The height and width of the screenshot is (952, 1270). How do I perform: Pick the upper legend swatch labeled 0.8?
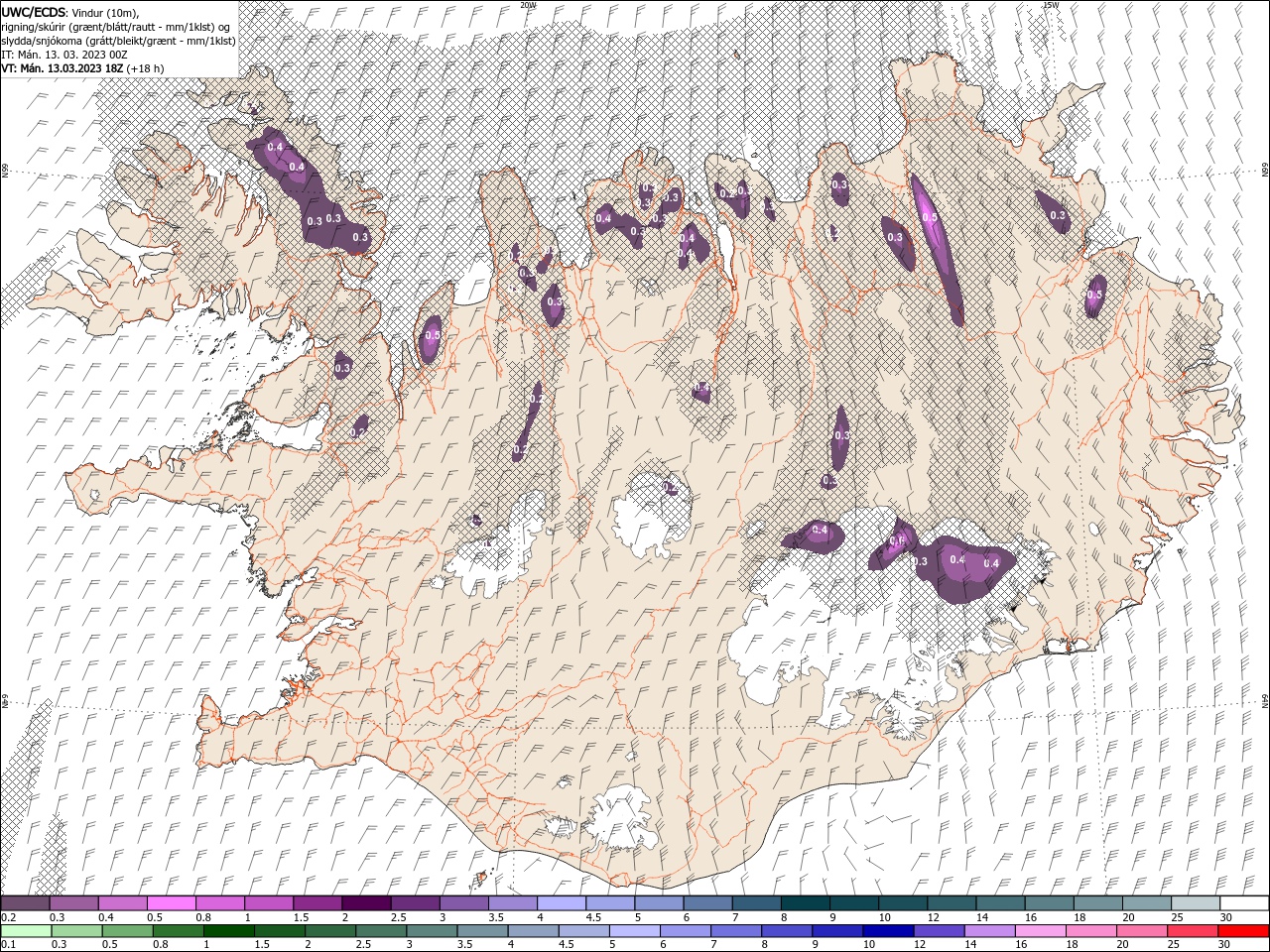219,903
